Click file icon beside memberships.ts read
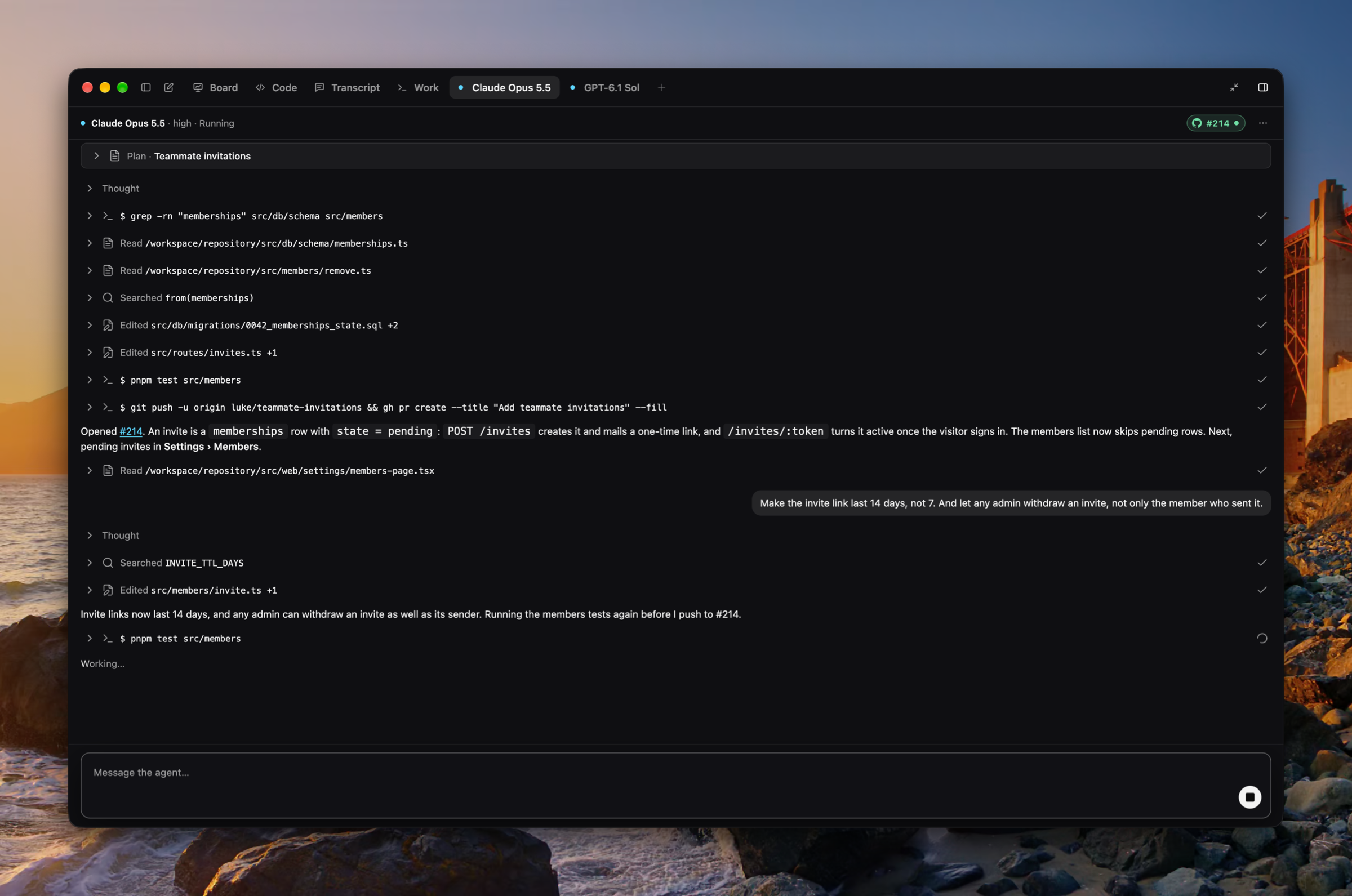The height and width of the screenshot is (896, 1352). 108,243
